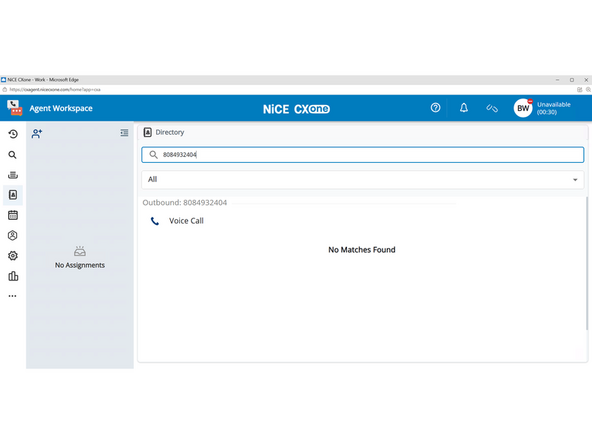Click the New Interaction add-person icon
Viewport: 592px width, 444px height.
[x=37, y=133]
